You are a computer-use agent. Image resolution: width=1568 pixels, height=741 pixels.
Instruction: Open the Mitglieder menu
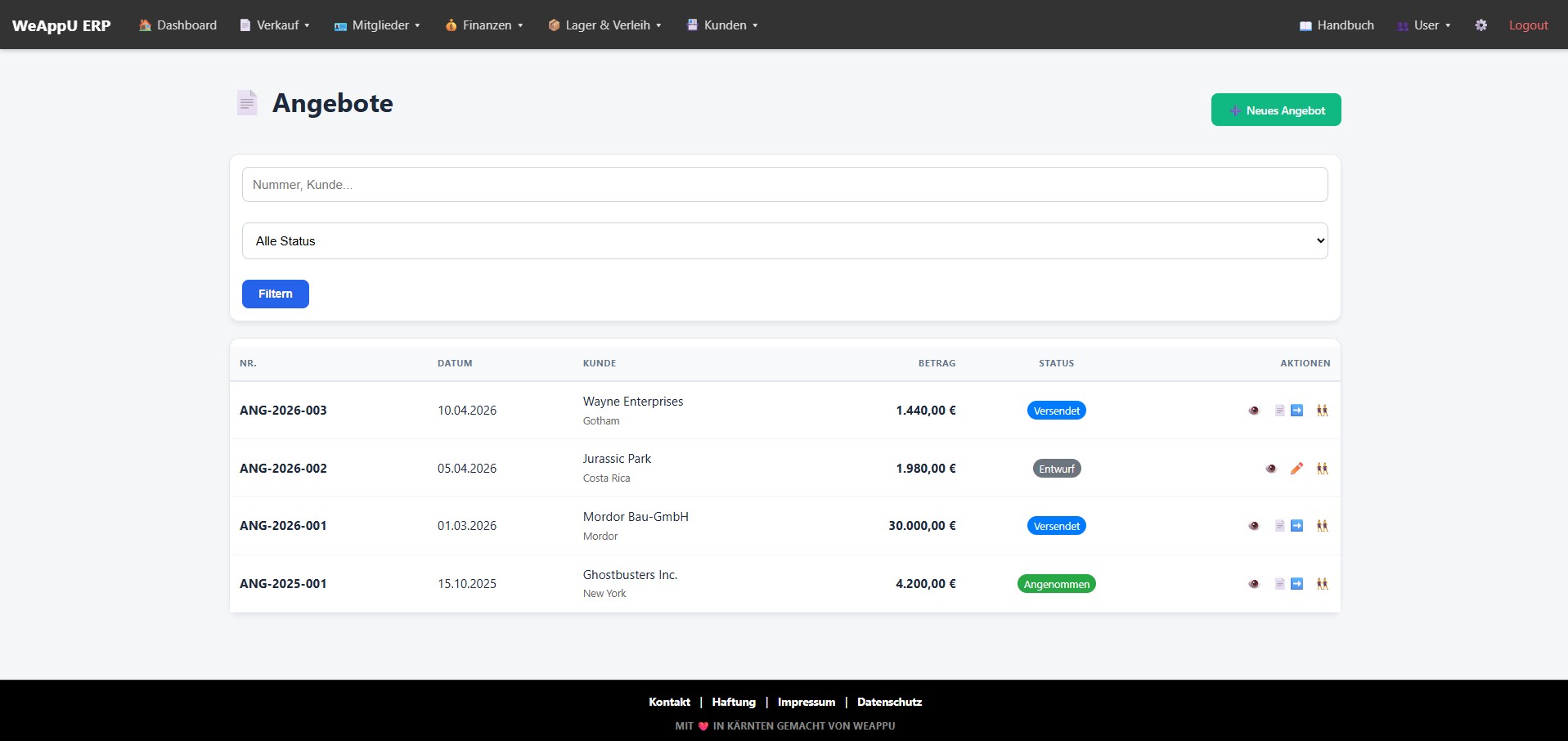pos(377,25)
